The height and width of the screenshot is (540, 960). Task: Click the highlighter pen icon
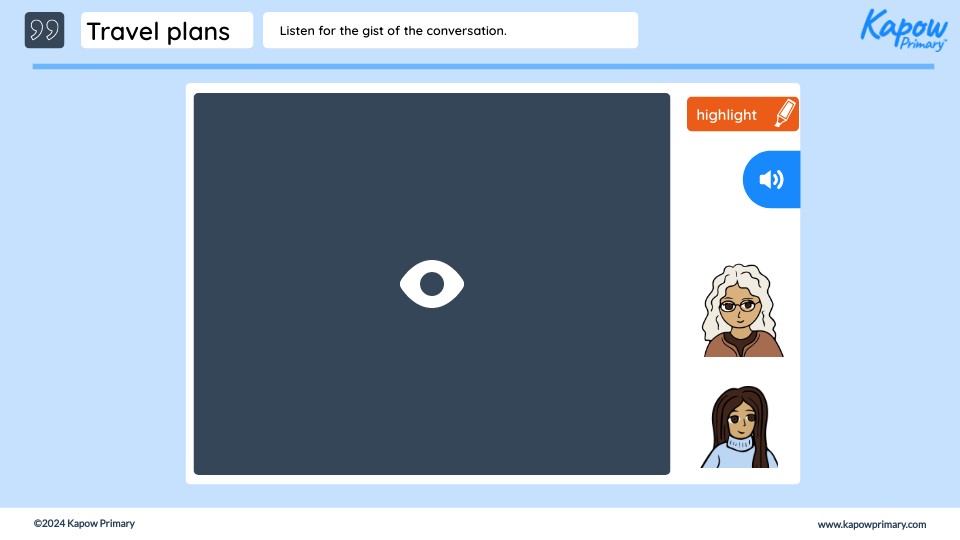(x=785, y=114)
